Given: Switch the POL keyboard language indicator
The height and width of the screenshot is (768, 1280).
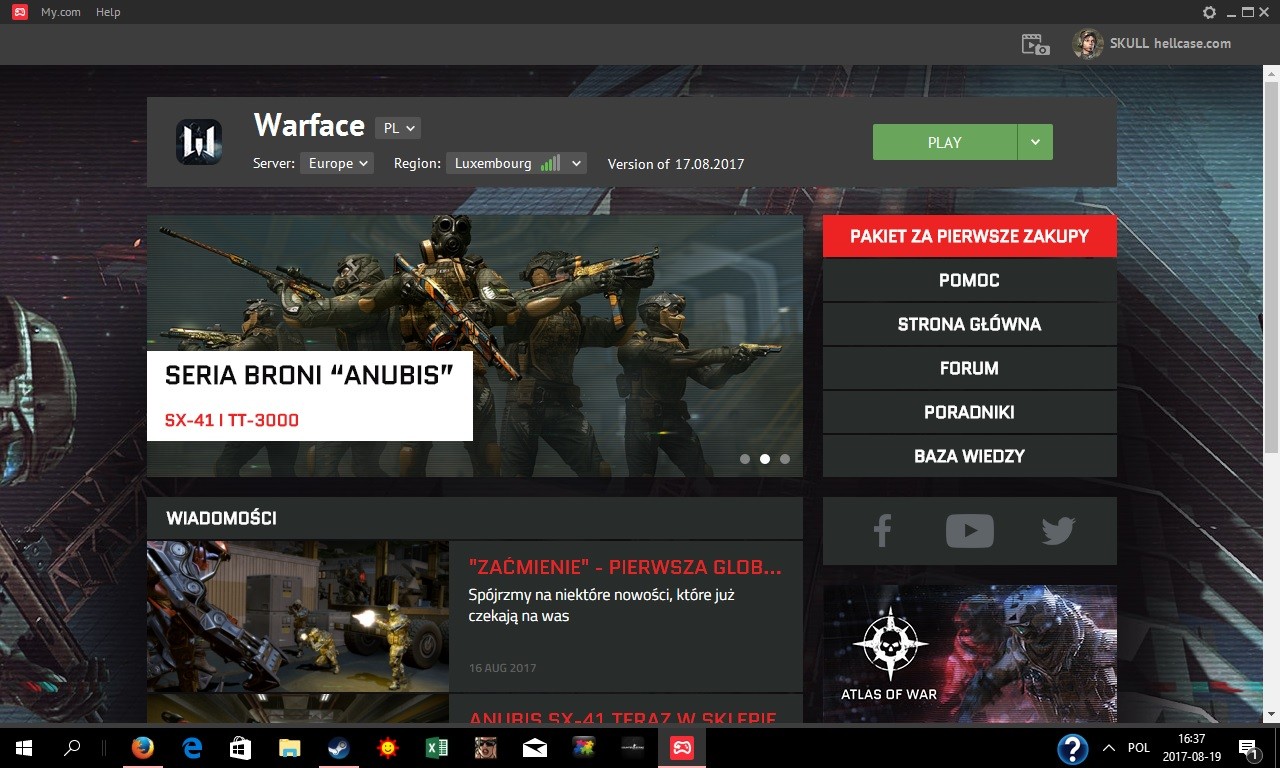Looking at the screenshot, I should point(1139,747).
